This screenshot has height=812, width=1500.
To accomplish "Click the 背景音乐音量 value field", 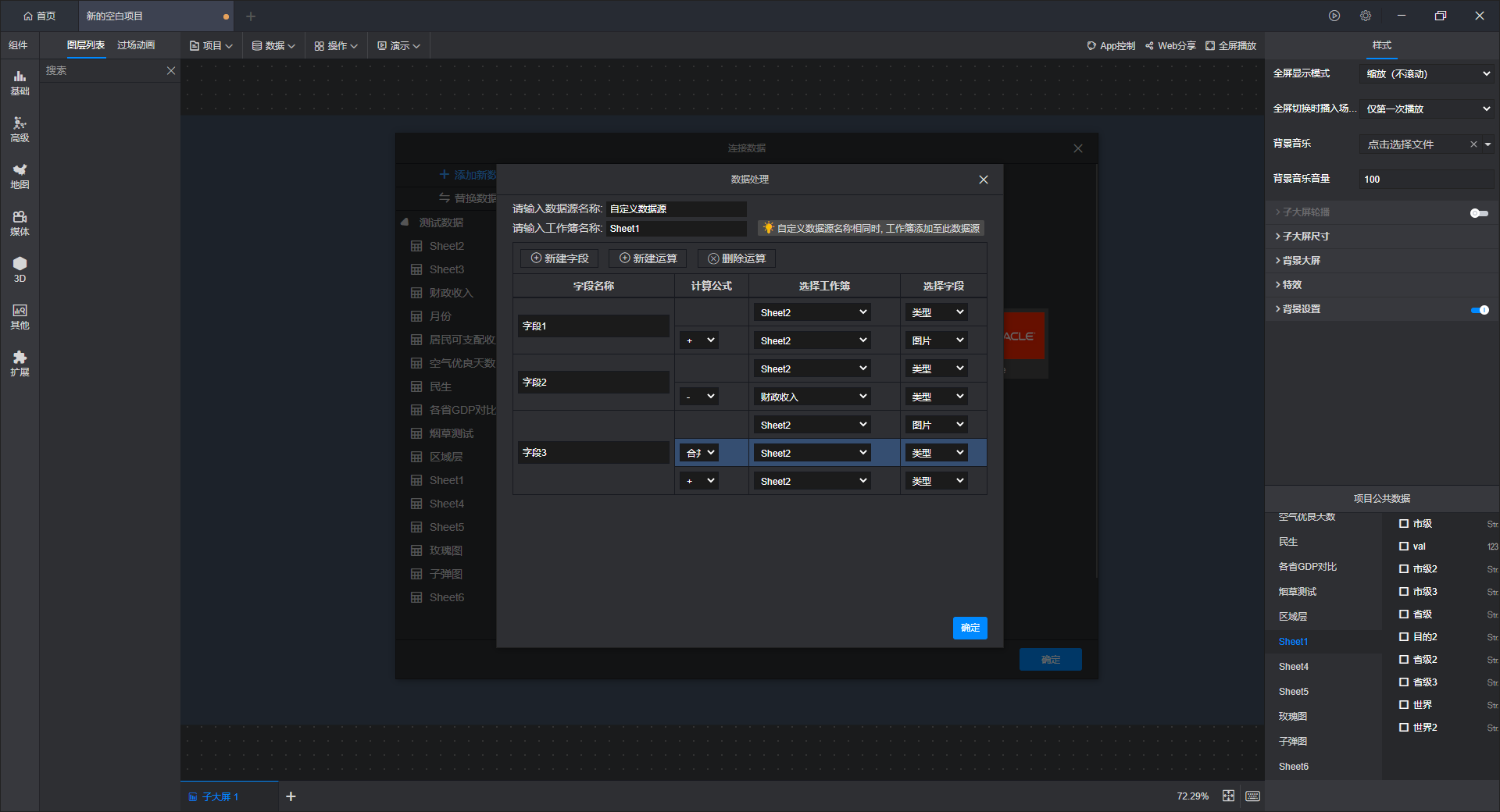I will pyautogui.click(x=1427, y=180).
